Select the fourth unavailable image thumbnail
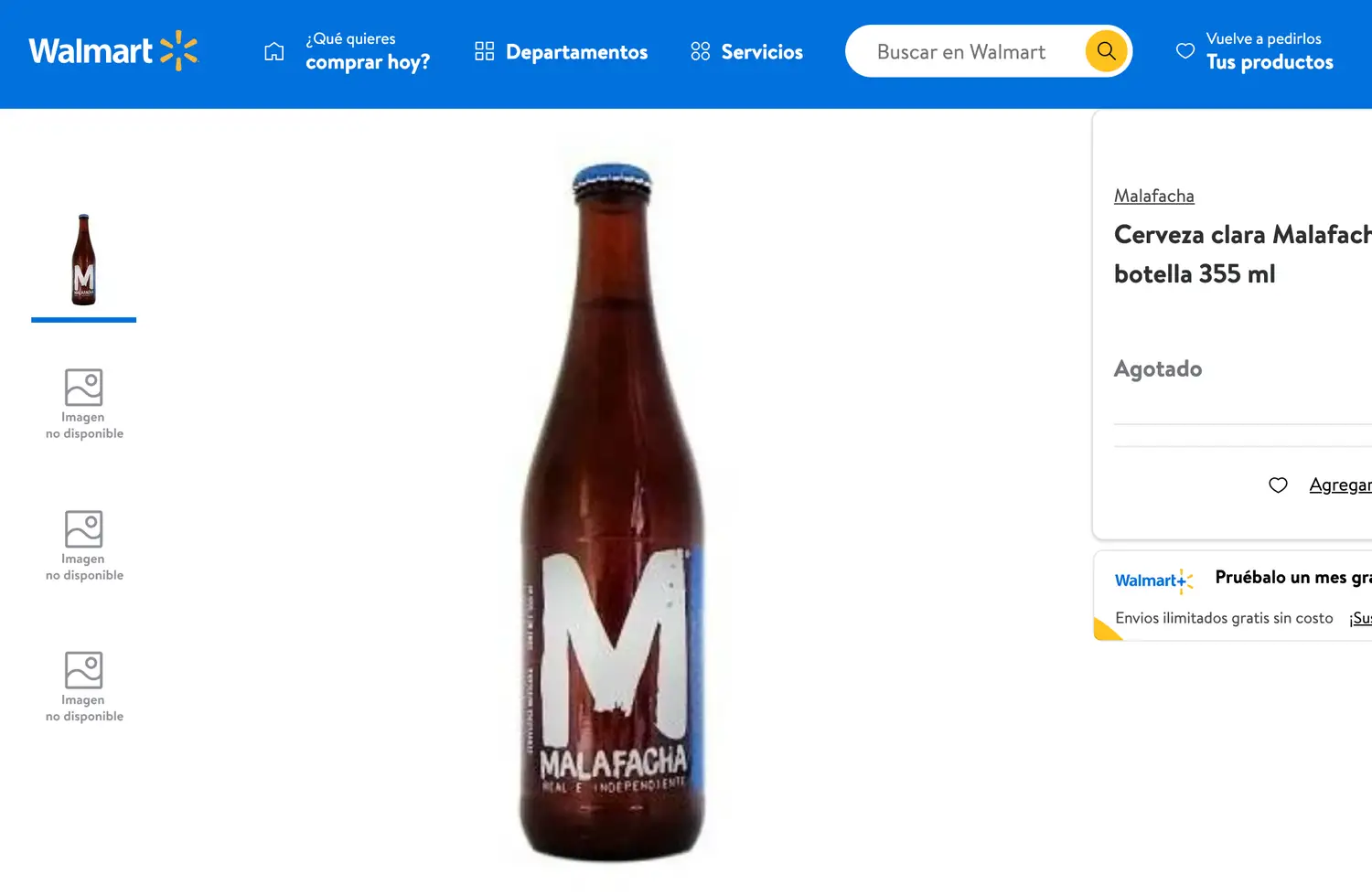This screenshot has width=1372, height=895. click(83, 687)
